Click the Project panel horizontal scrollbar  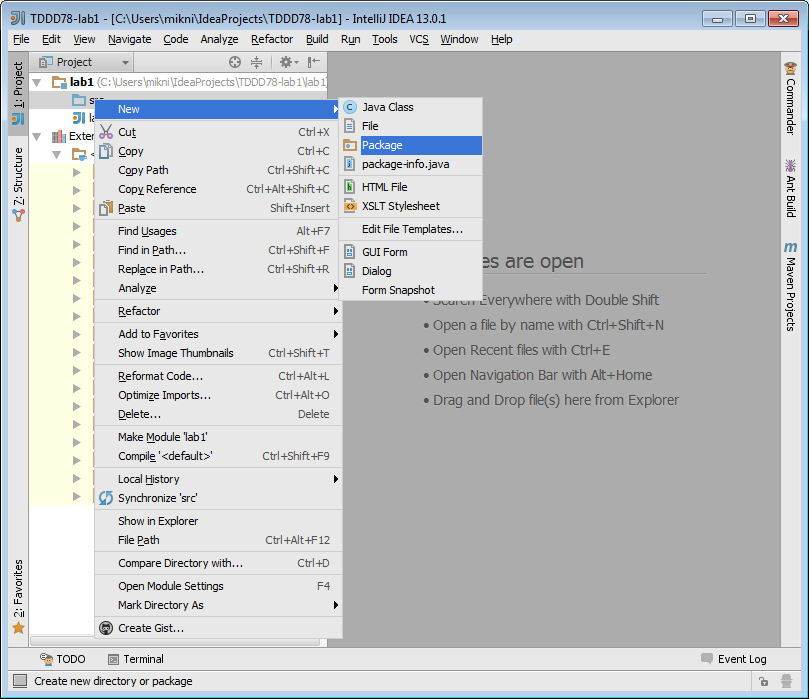pos(175,641)
